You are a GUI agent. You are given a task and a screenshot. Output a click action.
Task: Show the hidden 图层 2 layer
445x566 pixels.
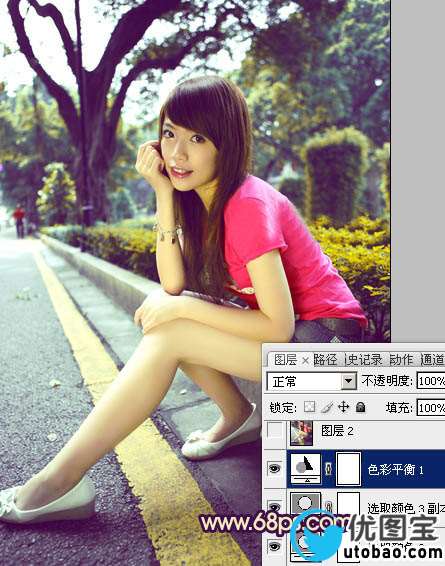point(274,430)
